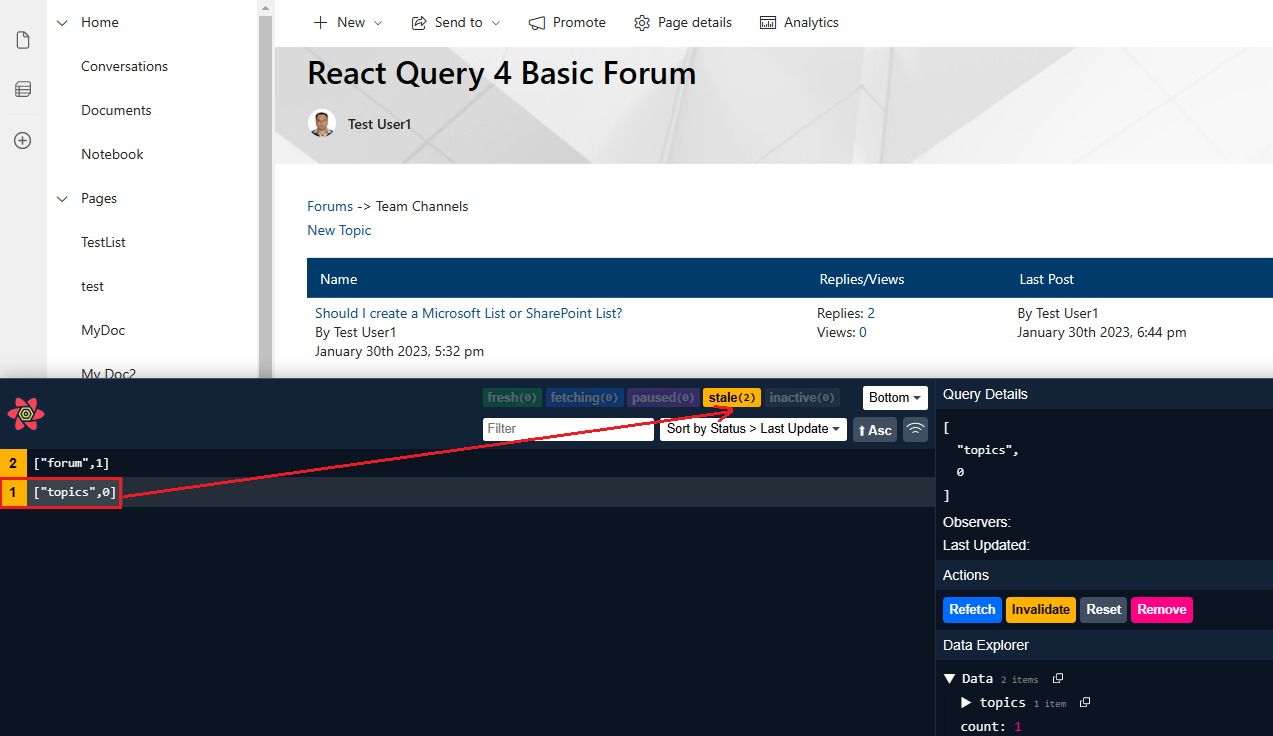Open the list icon in left rail
The height and width of the screenshot is (736, 1273).
coord(23,90)
